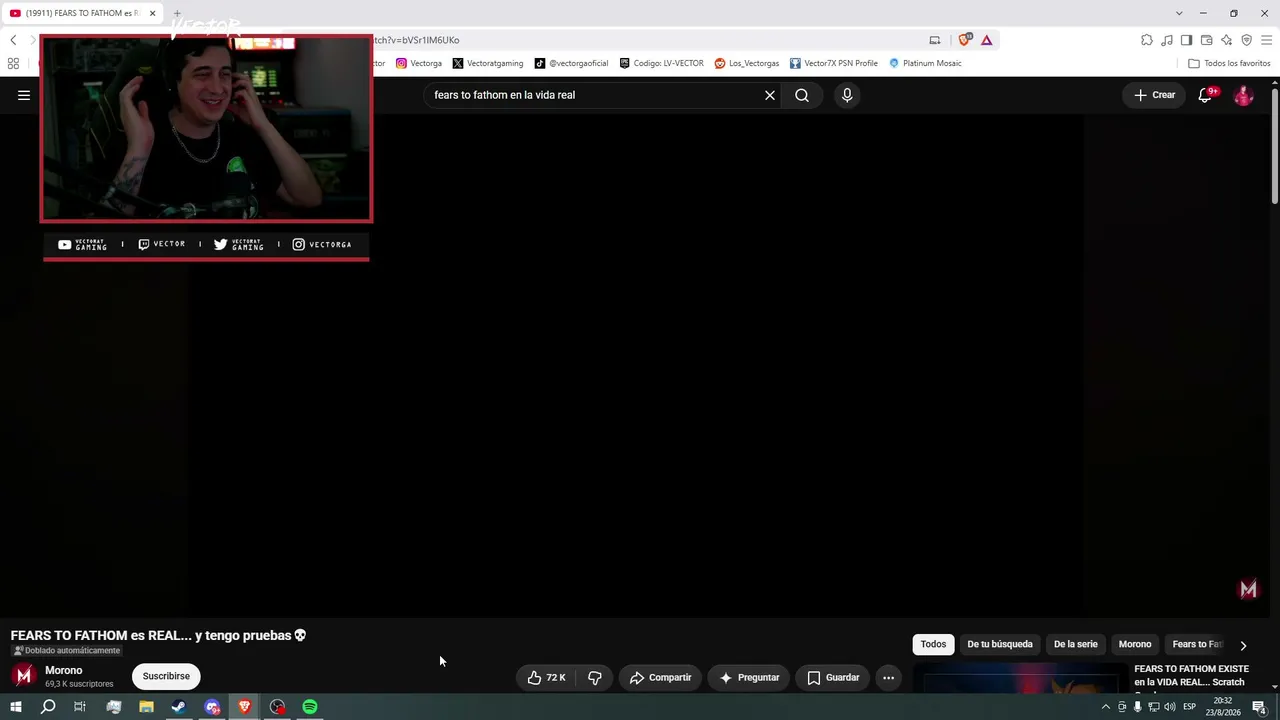Open the Platinum Mosaic bookmark

click(x=925, y=63)
